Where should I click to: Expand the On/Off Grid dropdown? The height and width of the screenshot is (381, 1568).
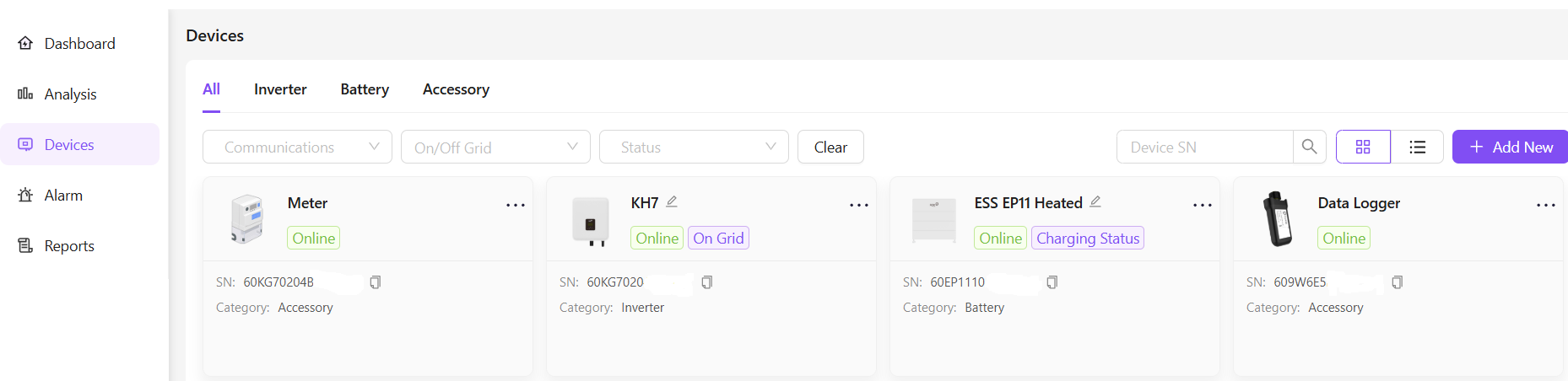pos(495,147)
